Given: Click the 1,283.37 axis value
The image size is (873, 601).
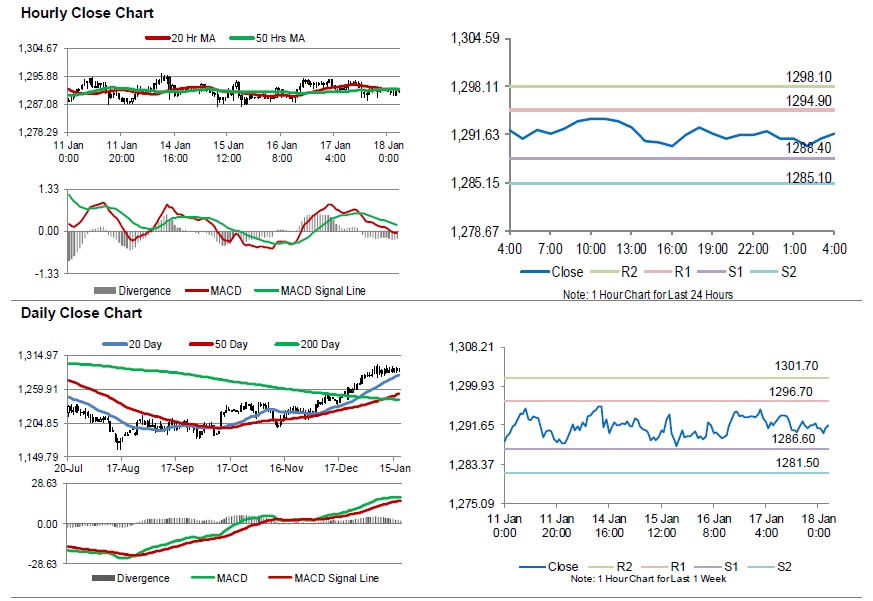Looking at the screenshot, I should click(471, 465).
